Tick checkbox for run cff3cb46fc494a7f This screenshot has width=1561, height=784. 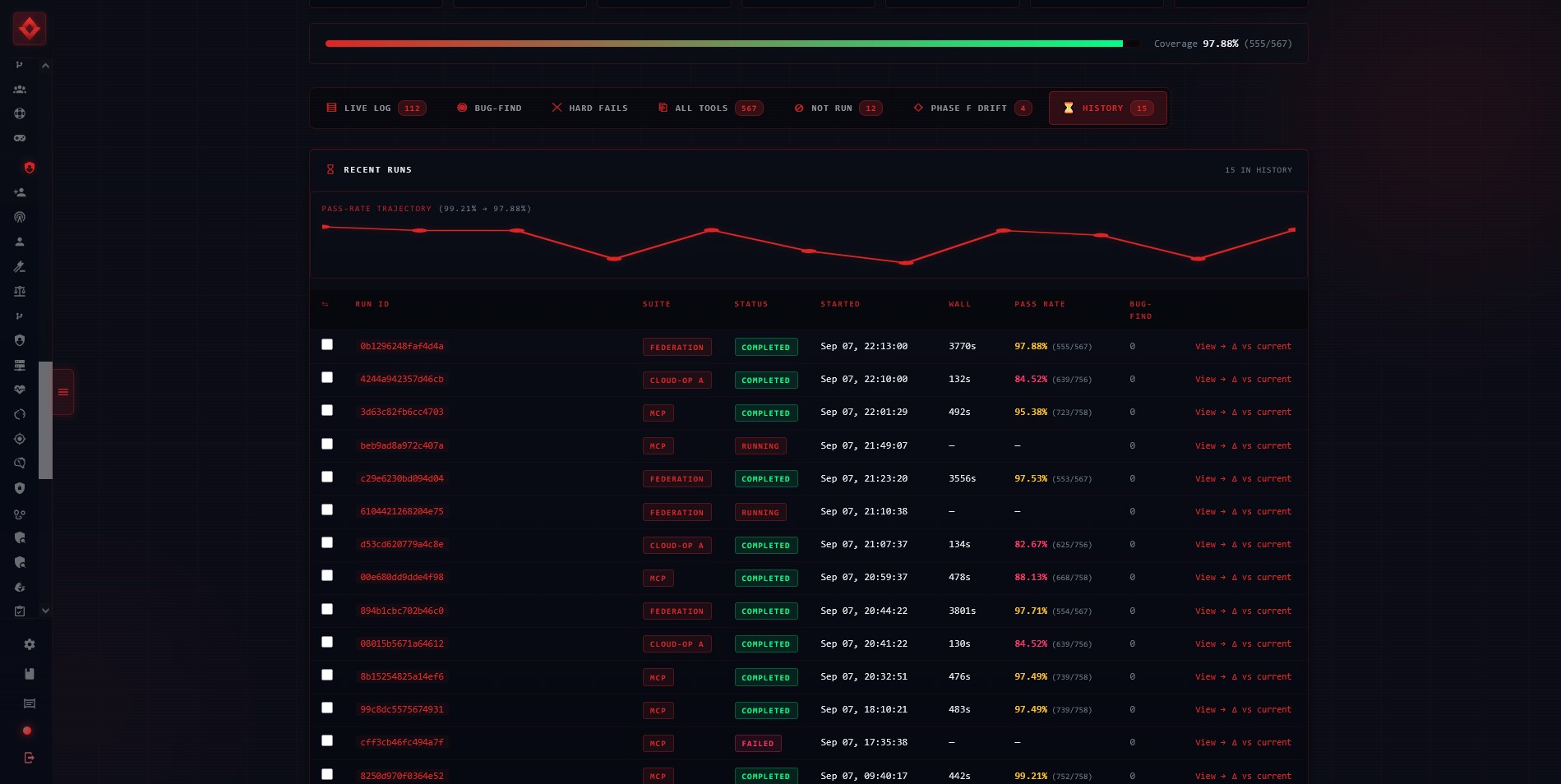[327, 740]
